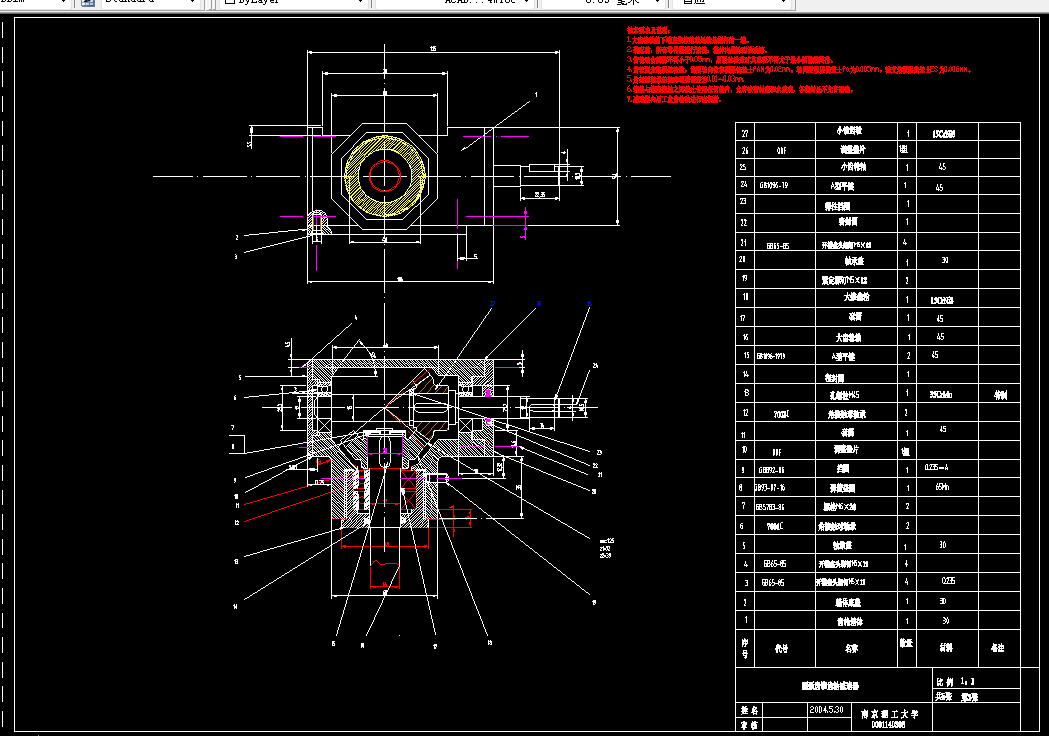Open the Standard style dropdown
1049x736 pixels.
tap(150, 2)
